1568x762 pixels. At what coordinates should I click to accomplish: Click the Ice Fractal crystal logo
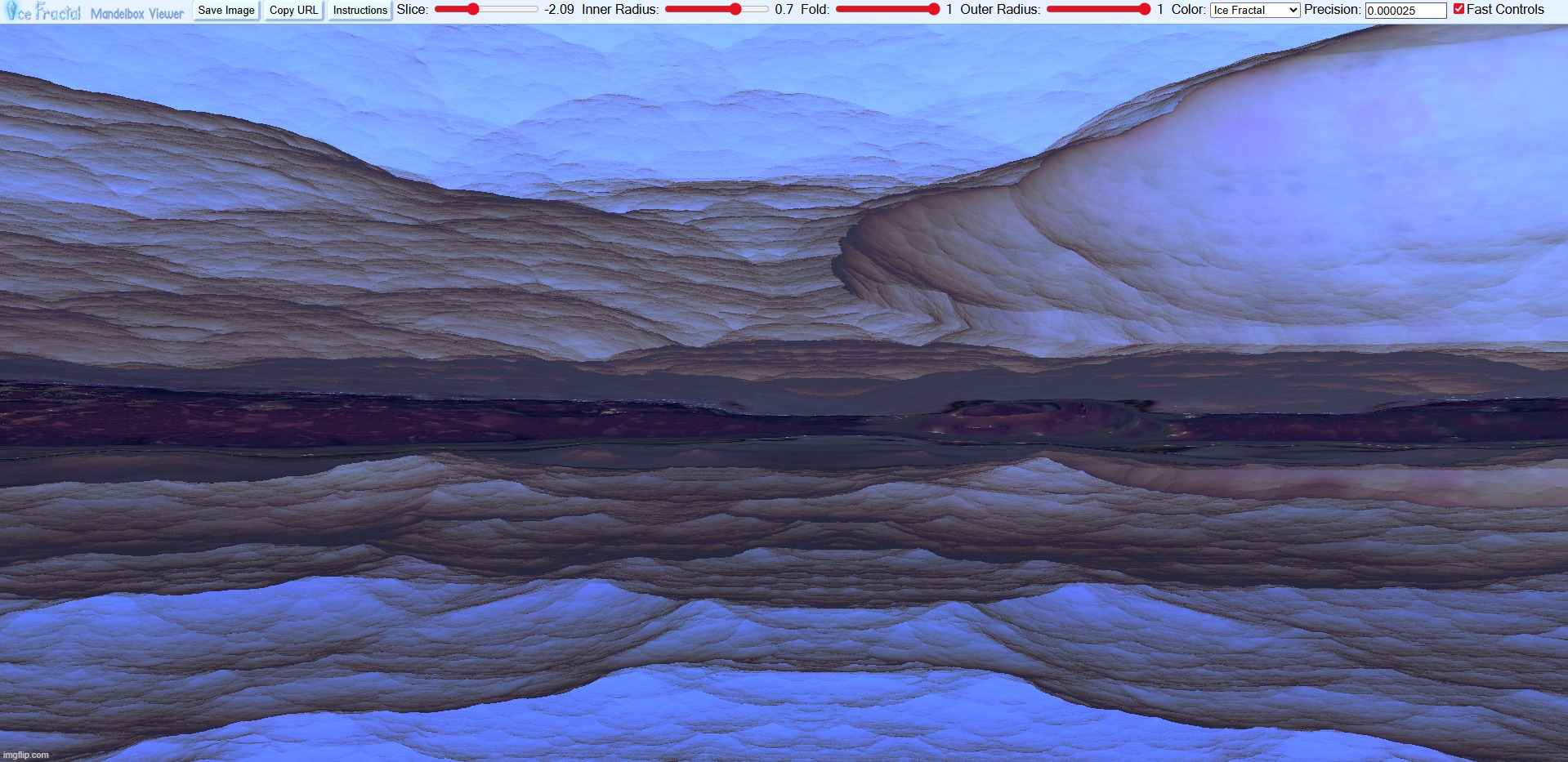[x=42, y=11]
